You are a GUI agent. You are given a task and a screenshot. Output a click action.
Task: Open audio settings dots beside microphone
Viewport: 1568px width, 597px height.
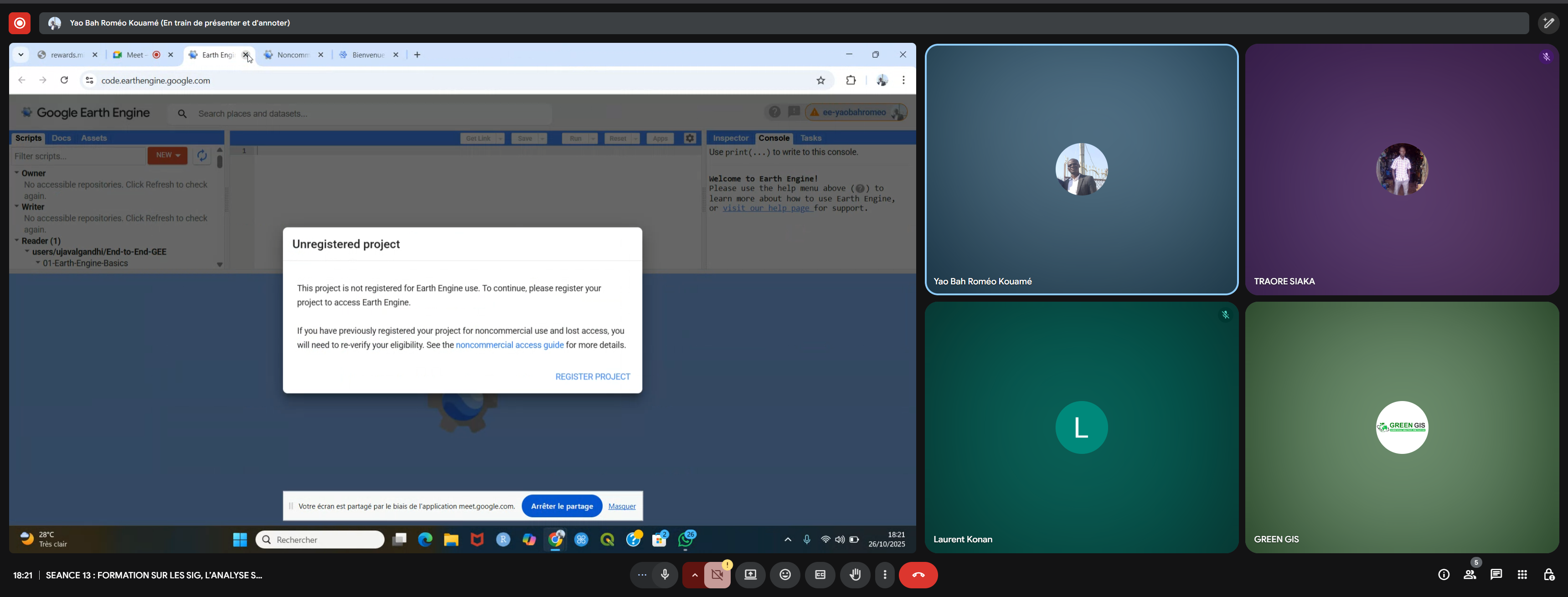tap(642, 575)
